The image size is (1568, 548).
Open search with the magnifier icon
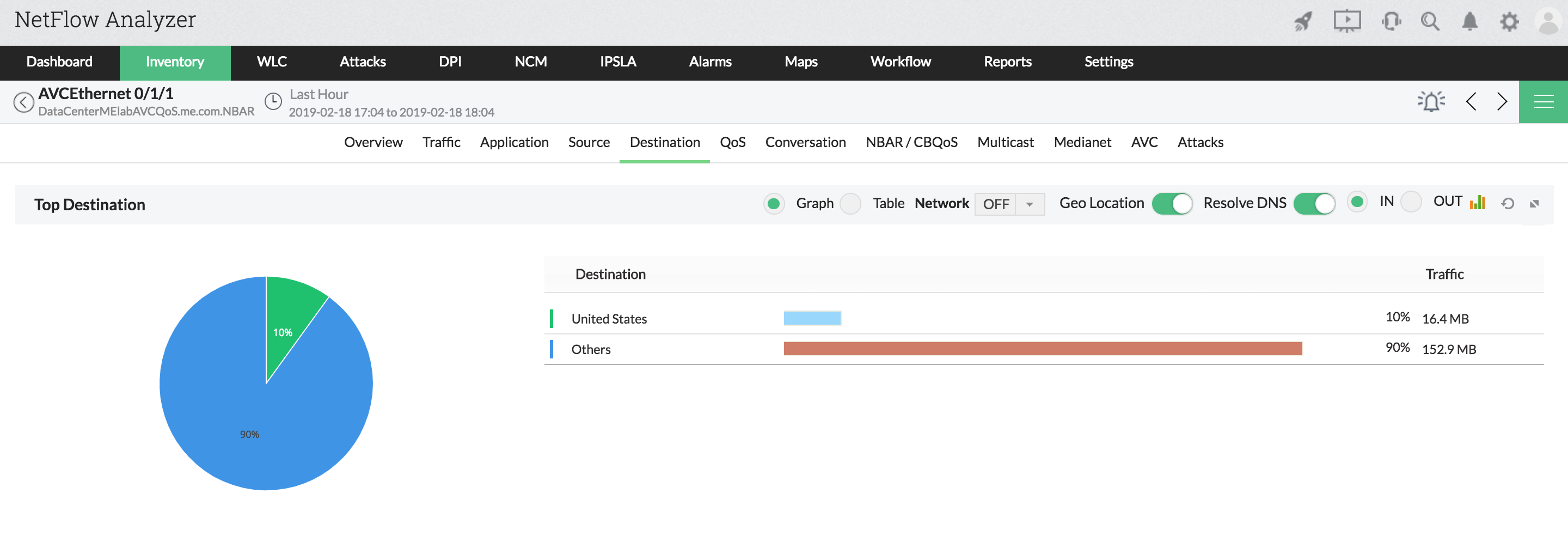tap(1430, 22)
